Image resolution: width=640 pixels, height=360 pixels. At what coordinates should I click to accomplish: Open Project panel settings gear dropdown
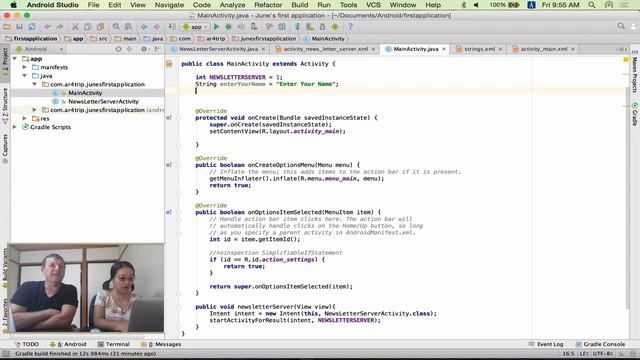[x=144, y=49]
